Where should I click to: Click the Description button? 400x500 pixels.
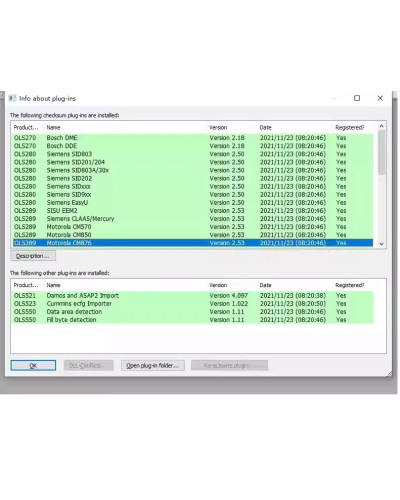(33, 256)
